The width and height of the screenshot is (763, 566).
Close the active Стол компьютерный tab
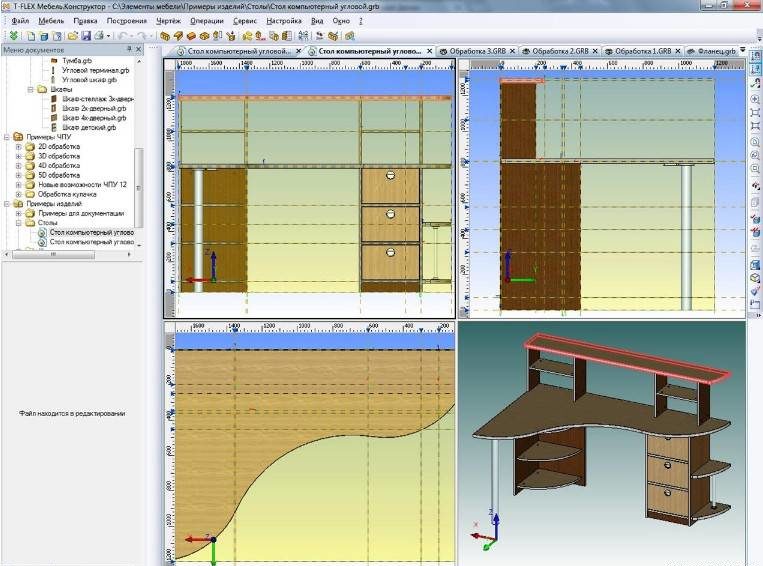pyautogui.click(x=430, y=51)
